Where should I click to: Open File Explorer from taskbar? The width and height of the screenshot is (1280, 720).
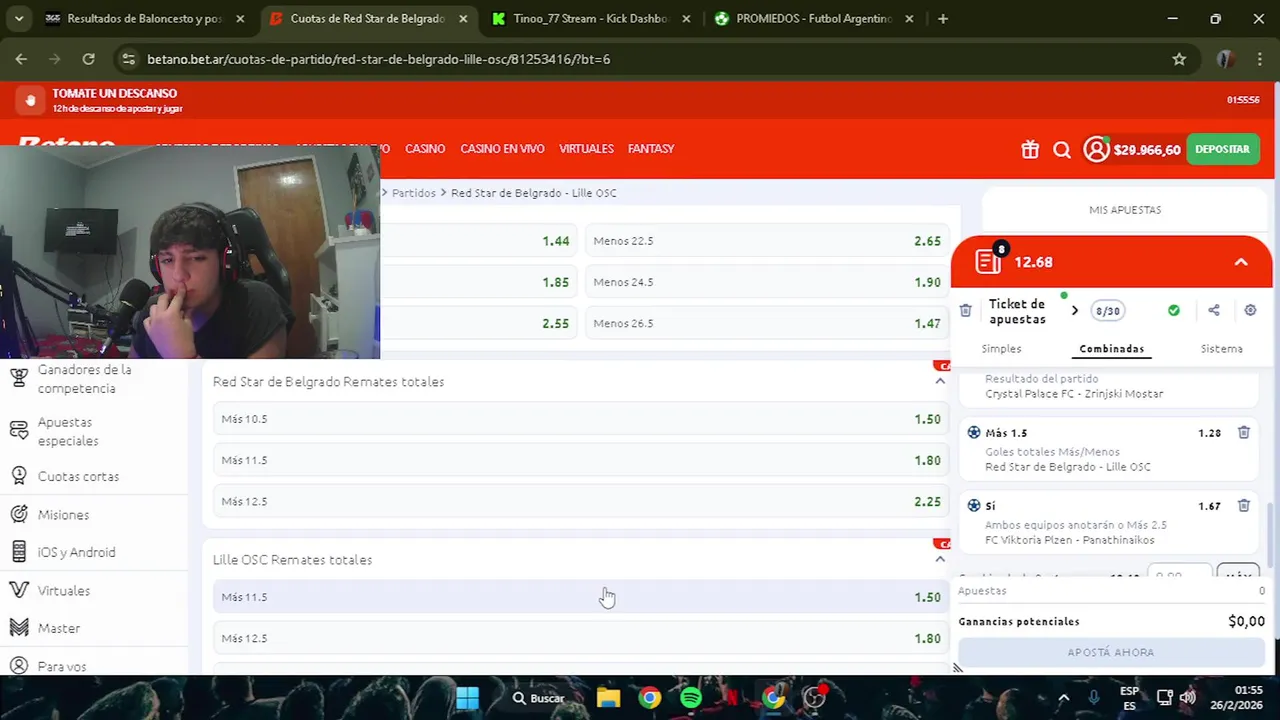608,698
